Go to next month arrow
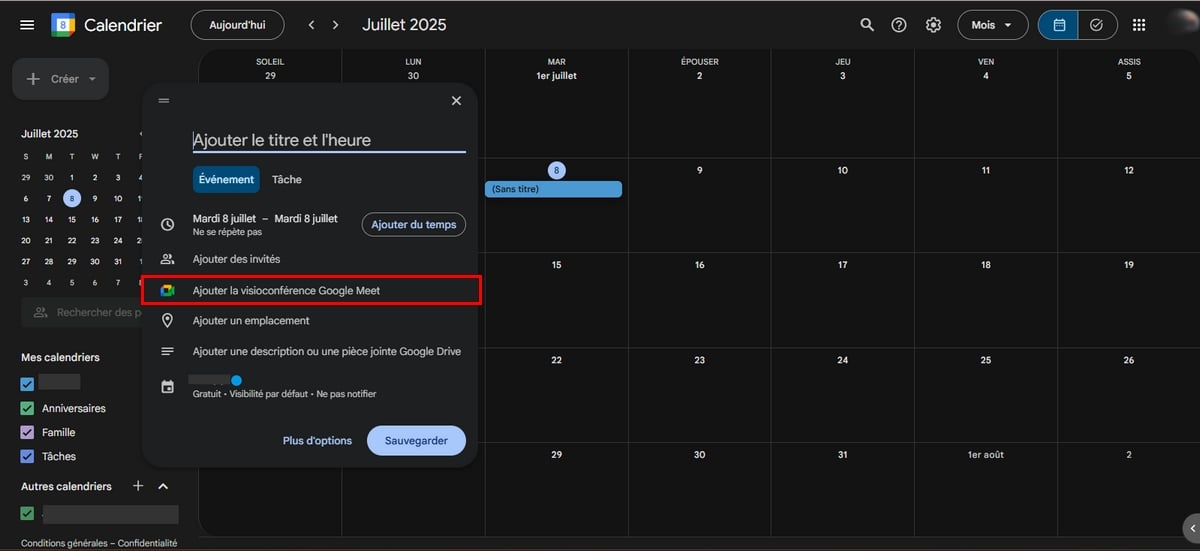 [x=336, y=25]
